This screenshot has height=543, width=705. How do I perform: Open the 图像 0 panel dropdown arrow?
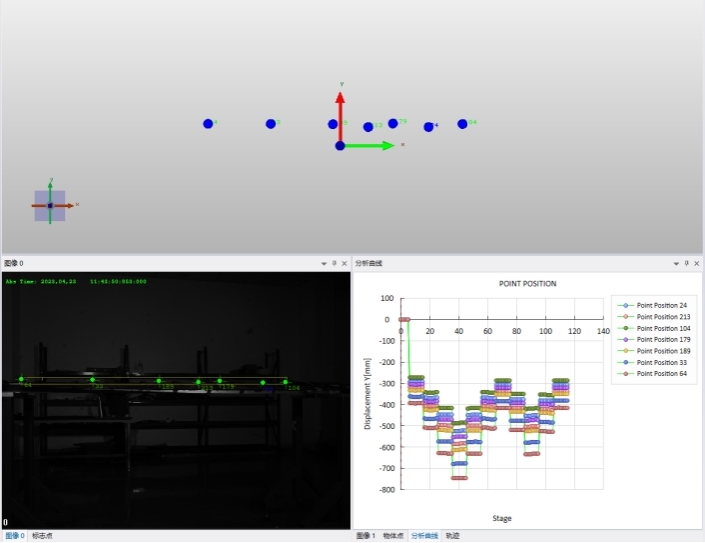[324, 263]
